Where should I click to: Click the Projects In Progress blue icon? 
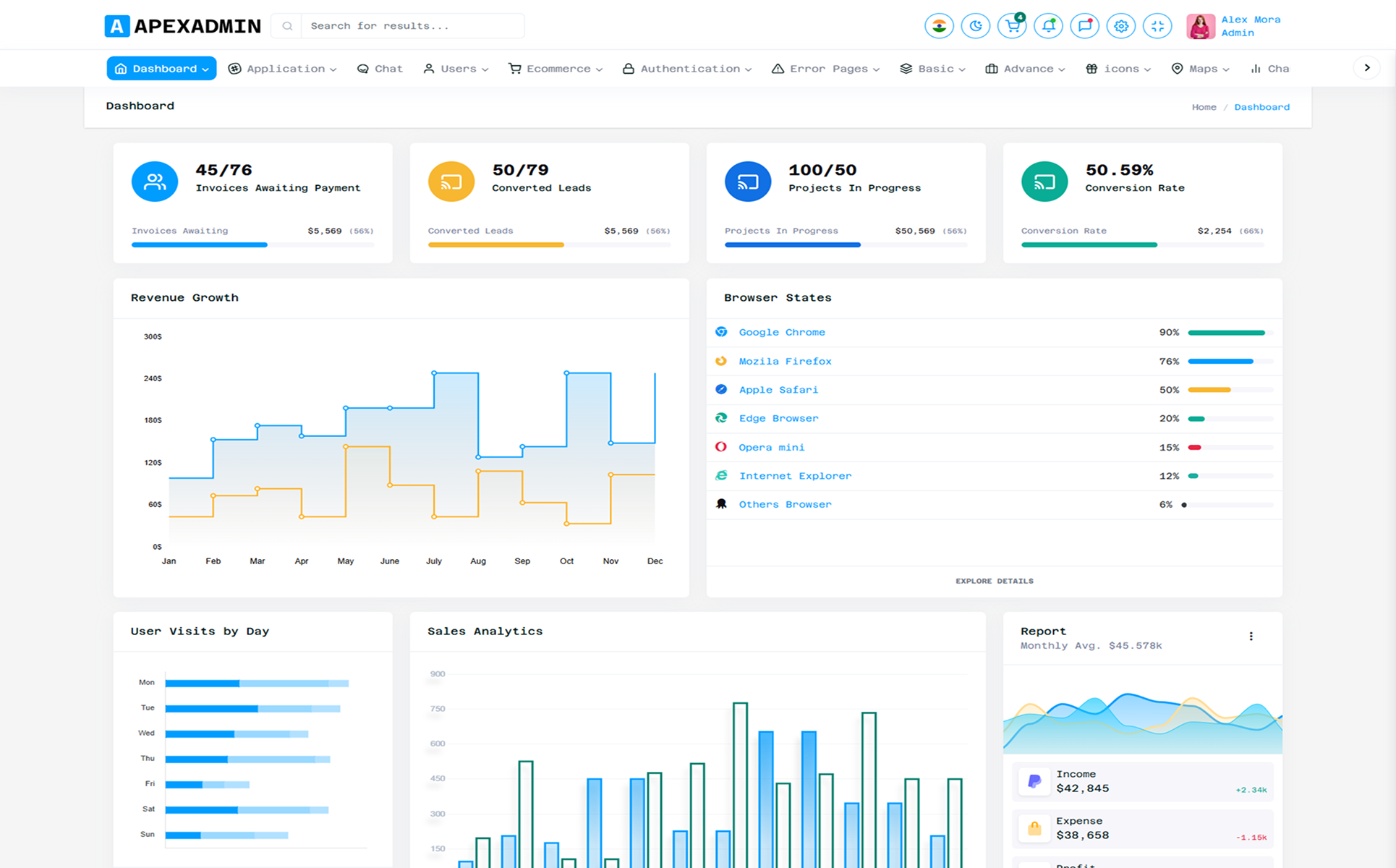tap(748, 182)
